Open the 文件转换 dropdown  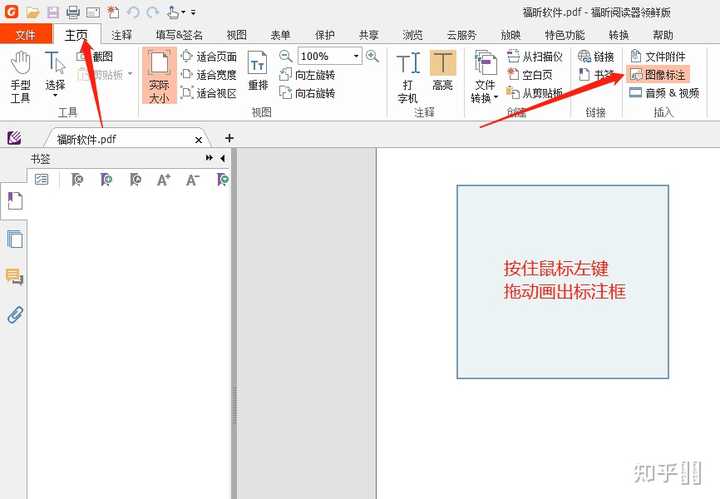tap(485, 77)
